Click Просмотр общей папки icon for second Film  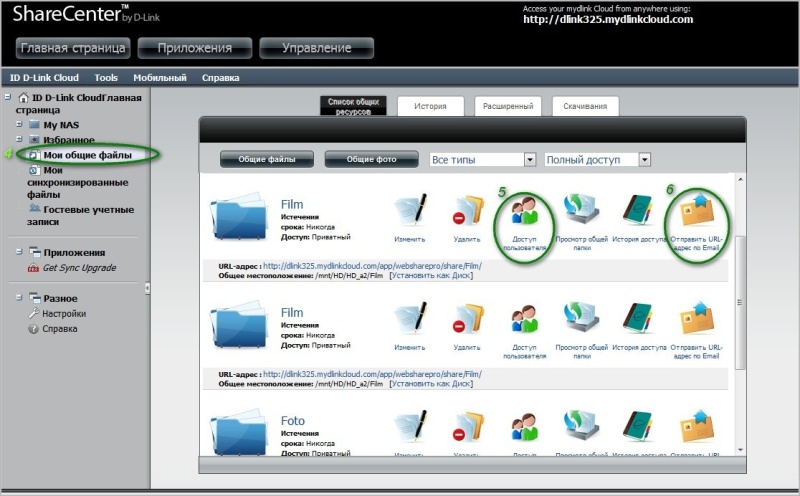click(582, 317)
